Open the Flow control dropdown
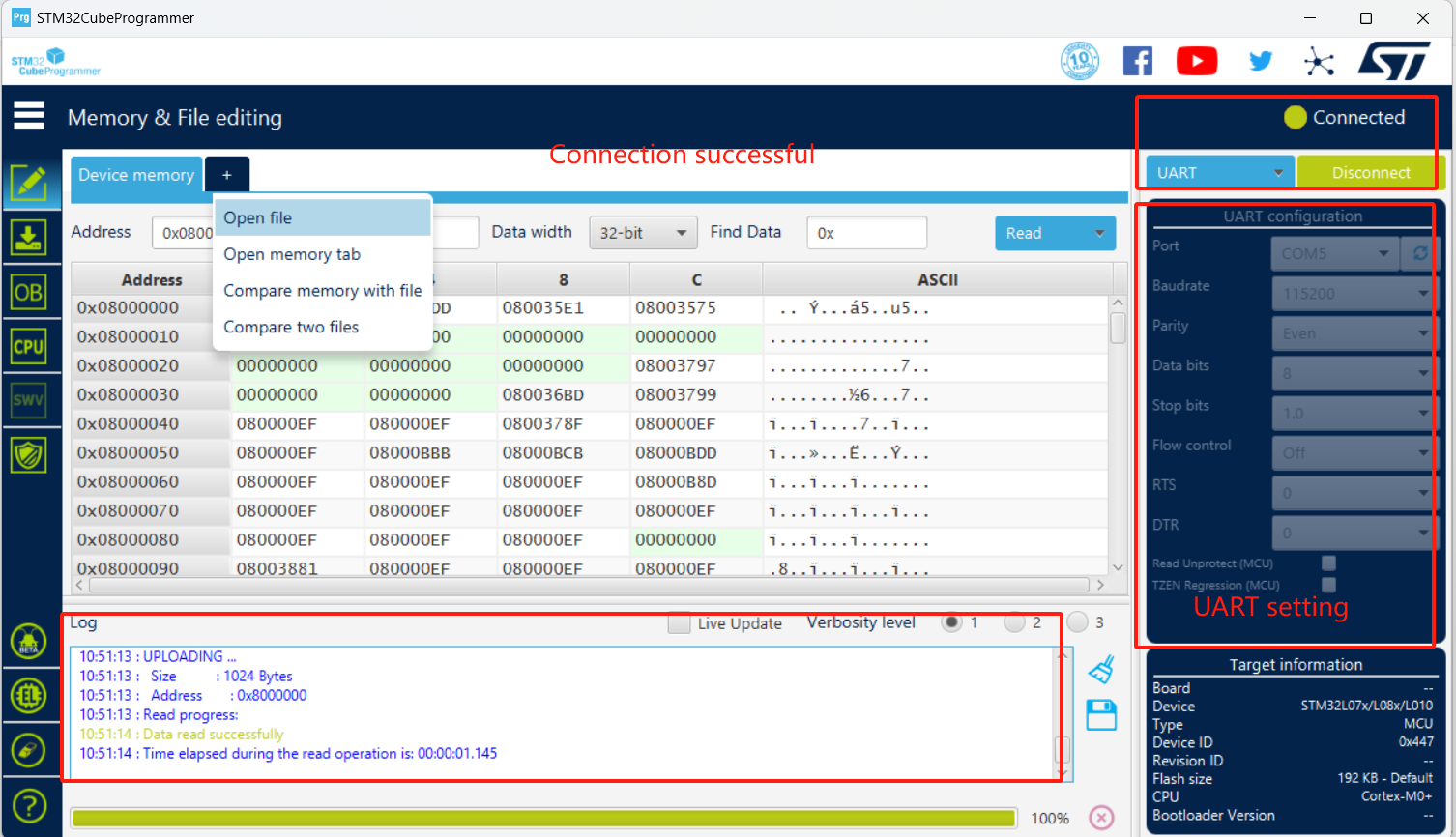This screenshot has height=837, width=1456. click(x=1354, y=452)
